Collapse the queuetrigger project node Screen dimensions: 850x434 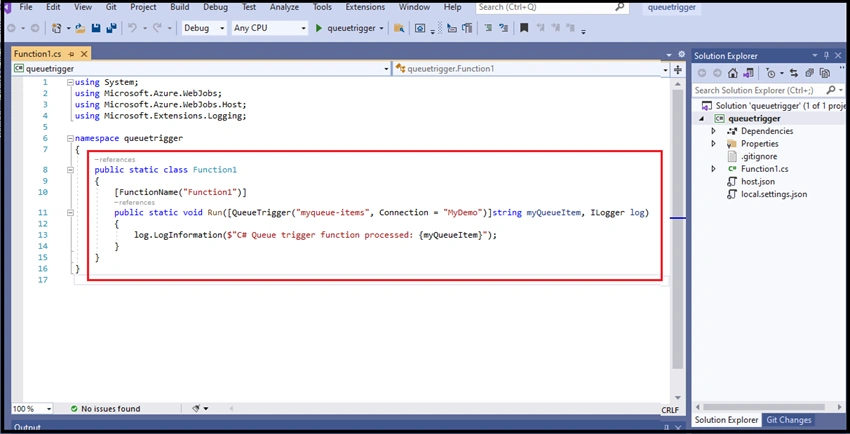coord(703,119)
